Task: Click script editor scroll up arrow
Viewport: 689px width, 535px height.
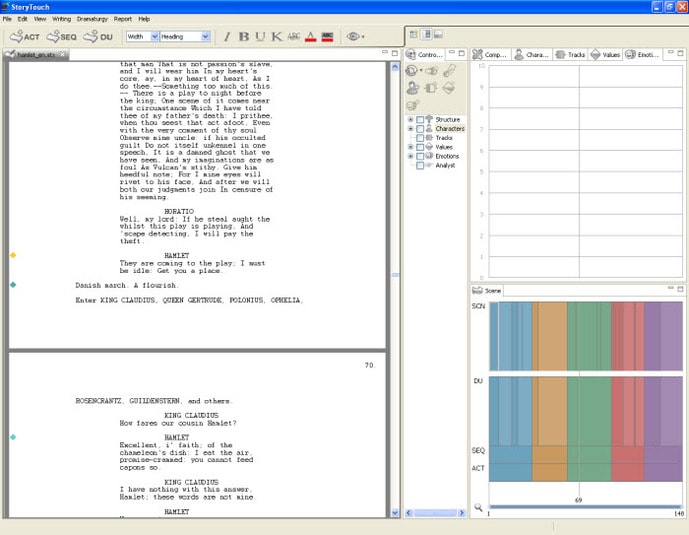Action: pyautogui.click(x=395, y=67)
